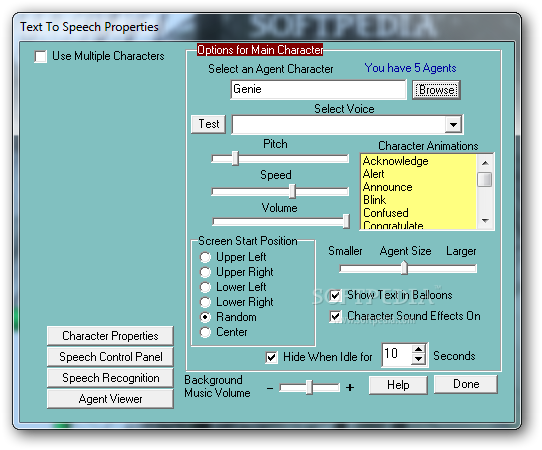542x450 pixels.
Task: Click the plus sign for music volume
Action: click(350, 388)
